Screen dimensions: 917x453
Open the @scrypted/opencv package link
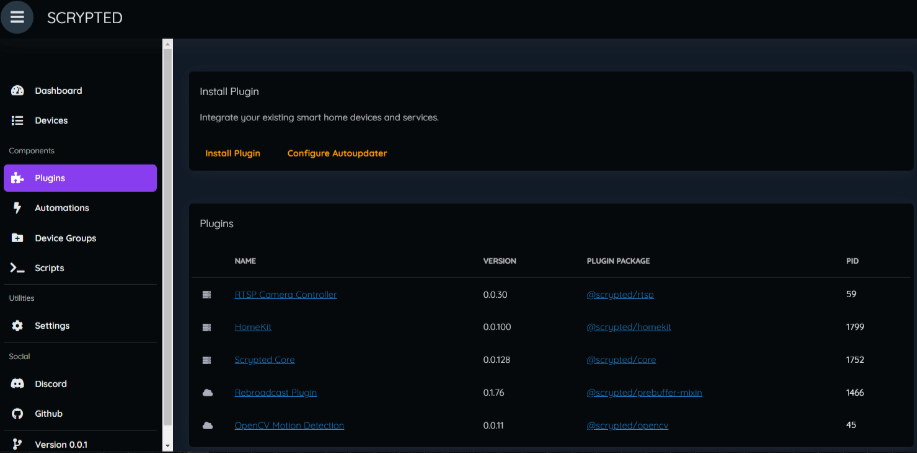(628, 426)
